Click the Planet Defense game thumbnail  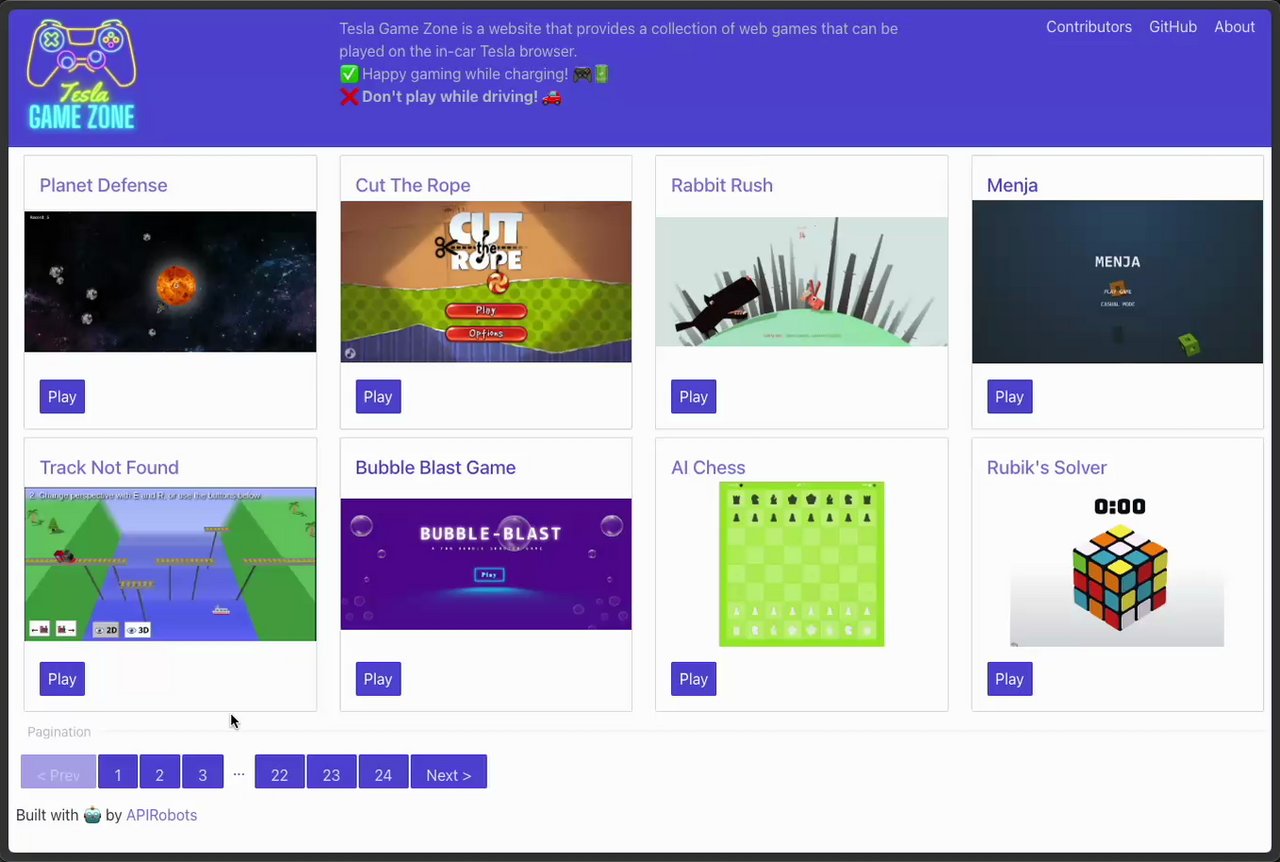coord(170,282)
